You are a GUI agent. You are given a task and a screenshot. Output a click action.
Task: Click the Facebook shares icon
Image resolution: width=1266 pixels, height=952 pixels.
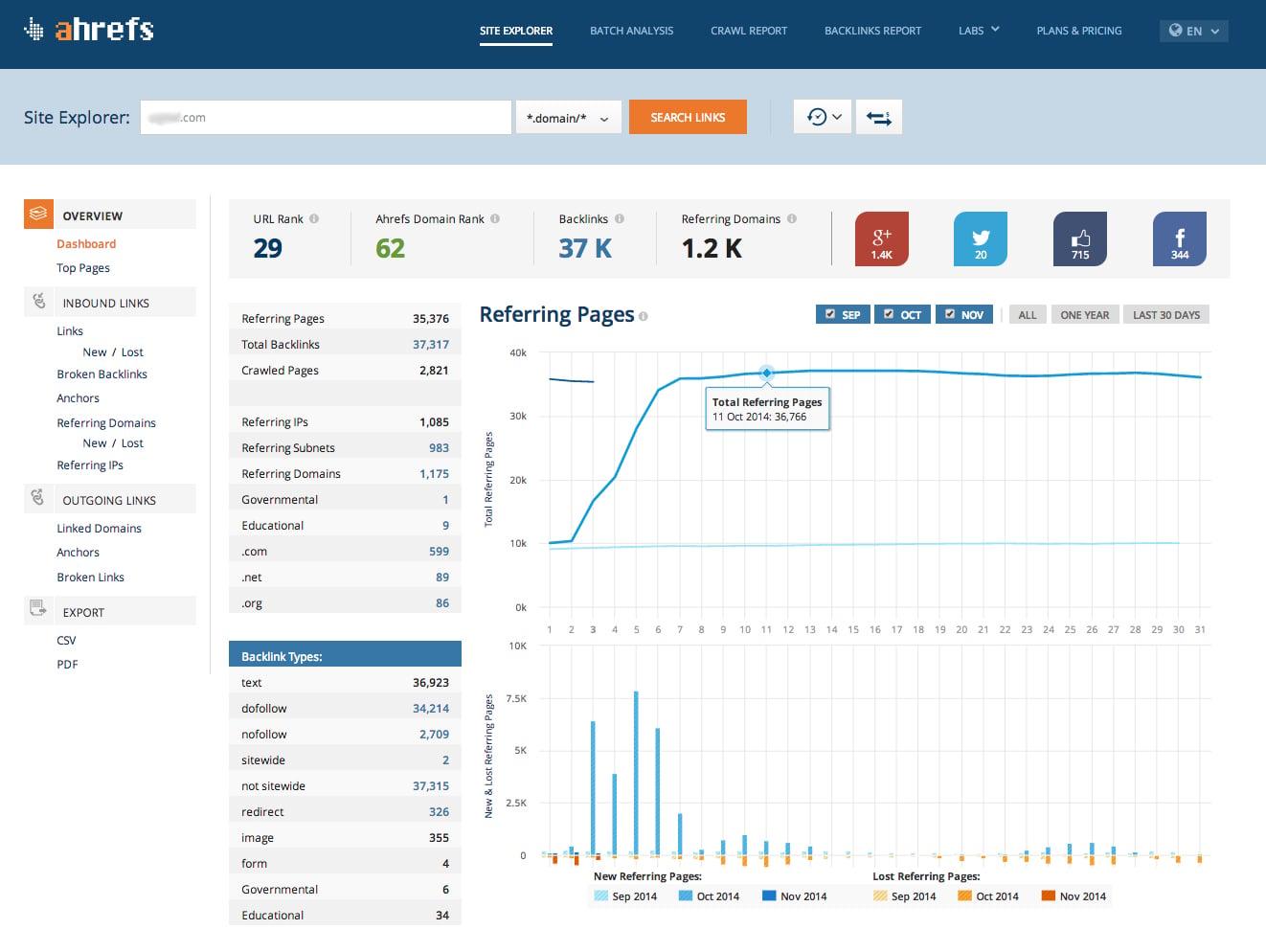(1180, 238)
